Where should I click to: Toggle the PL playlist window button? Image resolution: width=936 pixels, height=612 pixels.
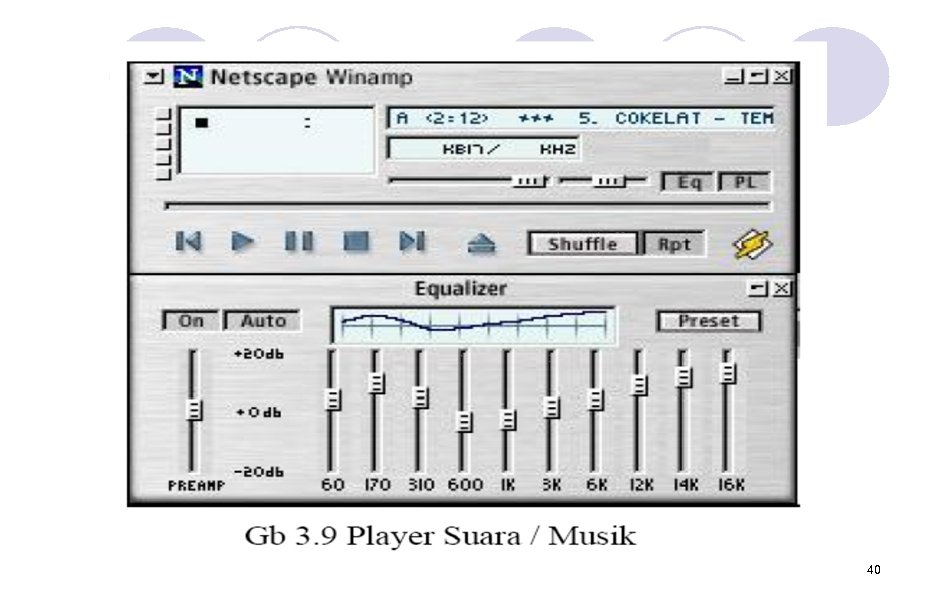pos(745,182)
